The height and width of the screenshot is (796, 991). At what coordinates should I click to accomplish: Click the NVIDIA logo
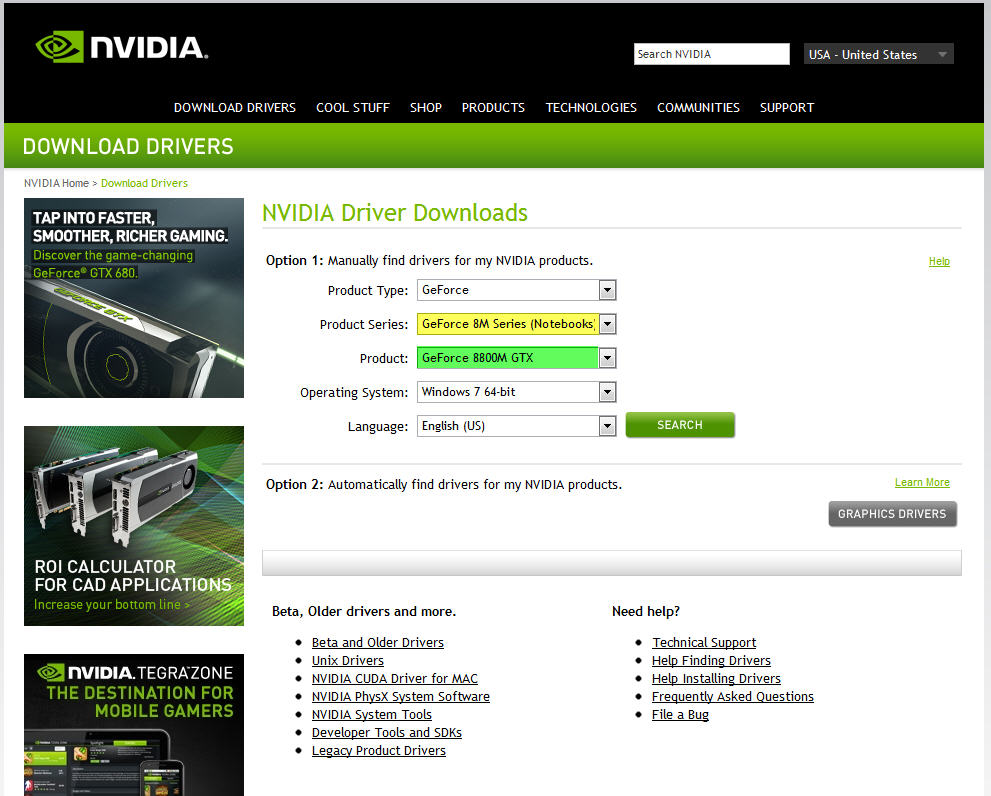point(122,47)
